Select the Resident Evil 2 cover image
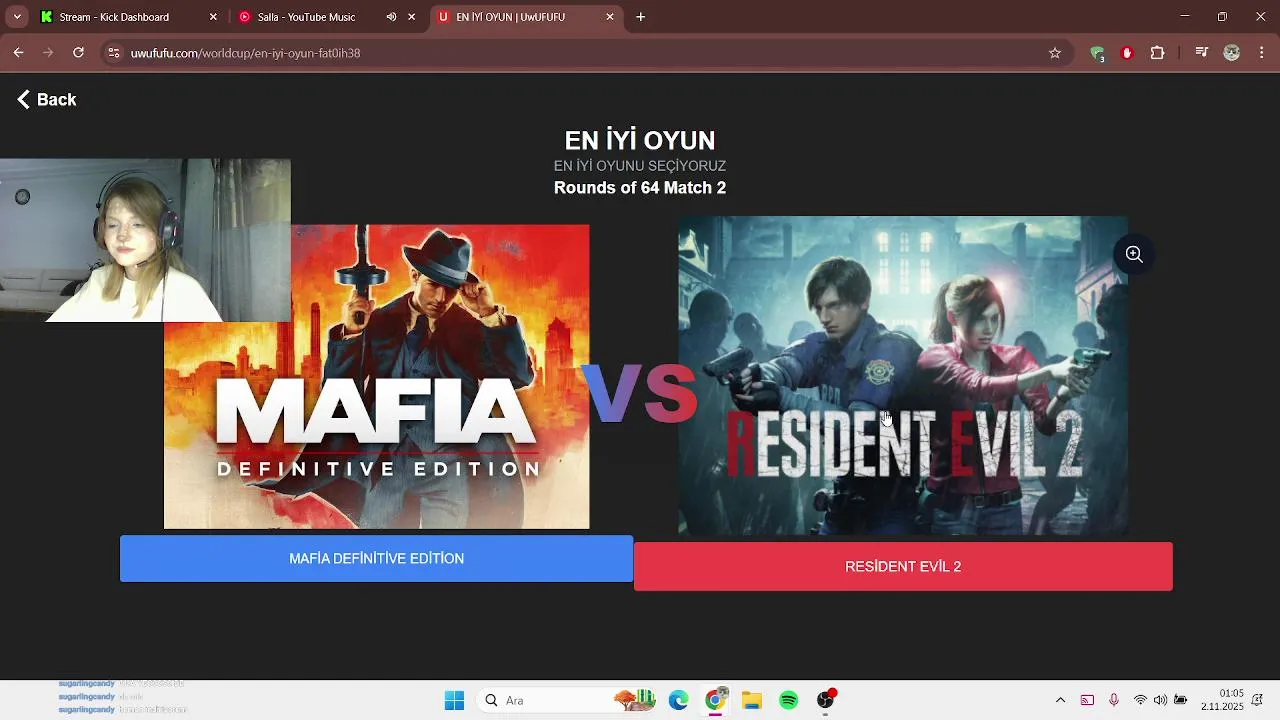The width and height of the screenshot is (1280, 720). pos(903,376)
